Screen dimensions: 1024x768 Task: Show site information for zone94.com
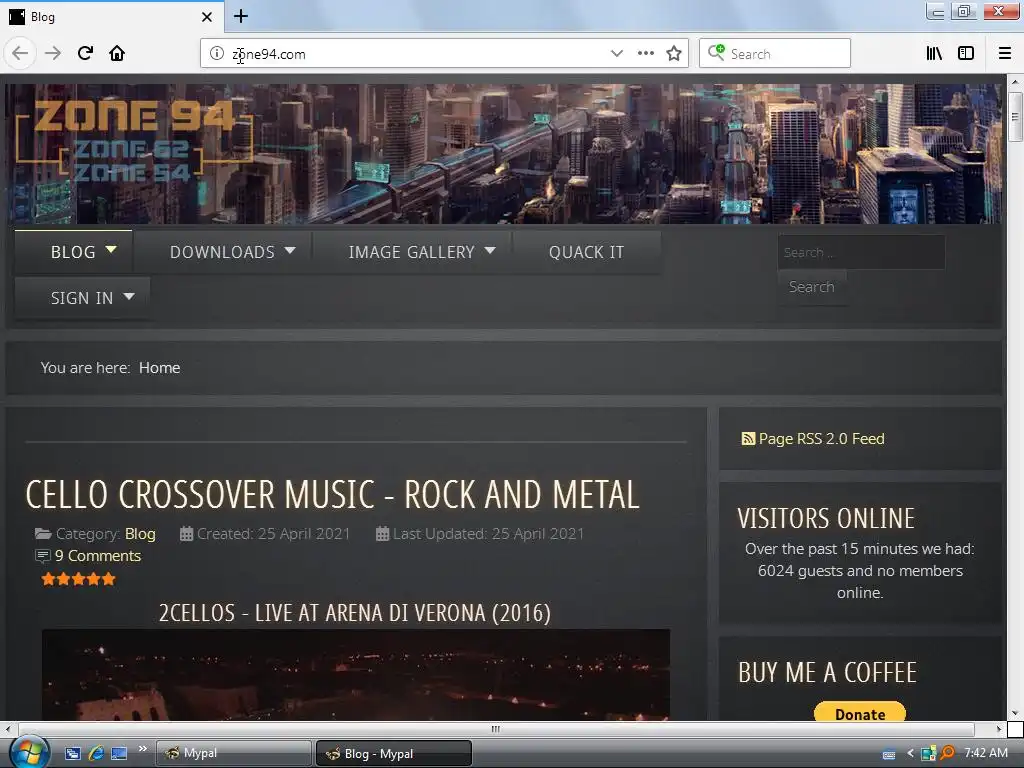click(x=217, y=54)
